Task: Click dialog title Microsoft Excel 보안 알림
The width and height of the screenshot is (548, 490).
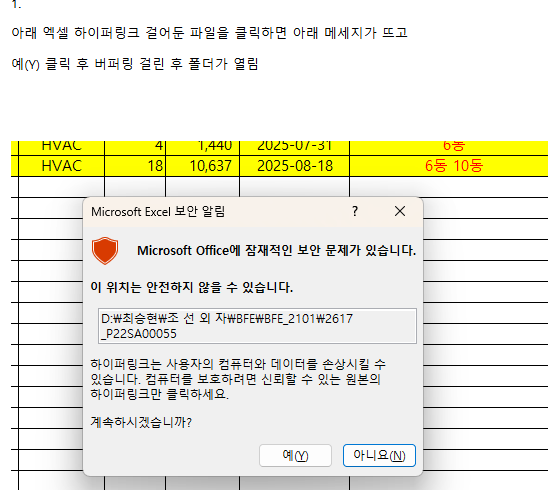Action: (x=158, y=211)
